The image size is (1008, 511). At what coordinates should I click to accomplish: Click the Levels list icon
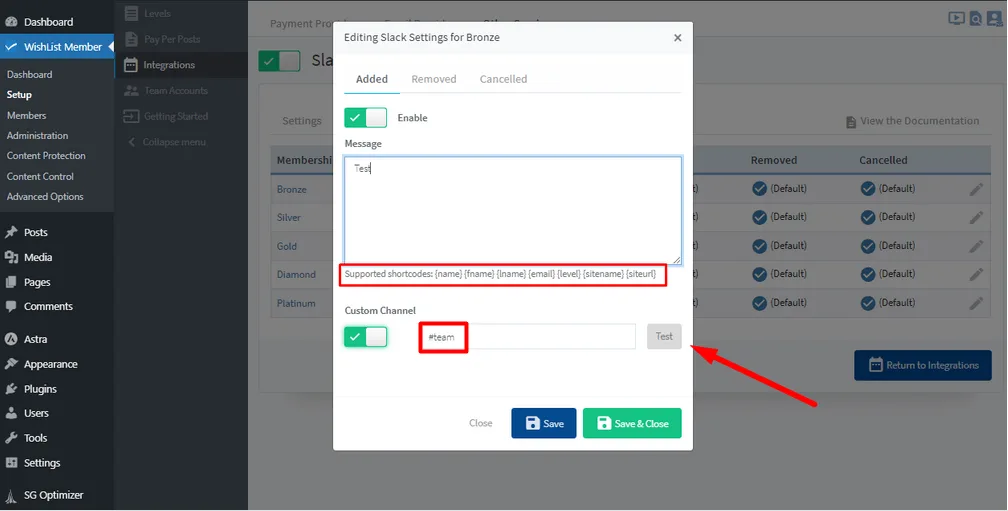[131, 13]
